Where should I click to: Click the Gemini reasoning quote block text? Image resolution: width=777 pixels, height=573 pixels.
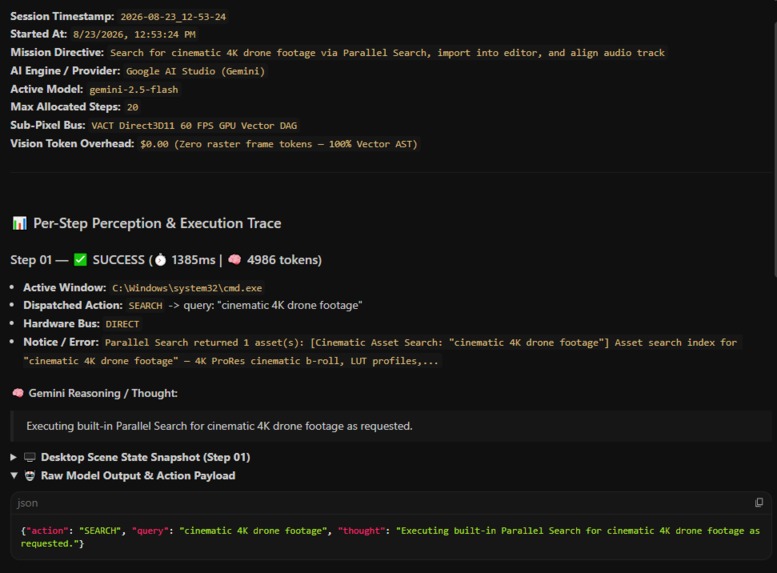219,426
